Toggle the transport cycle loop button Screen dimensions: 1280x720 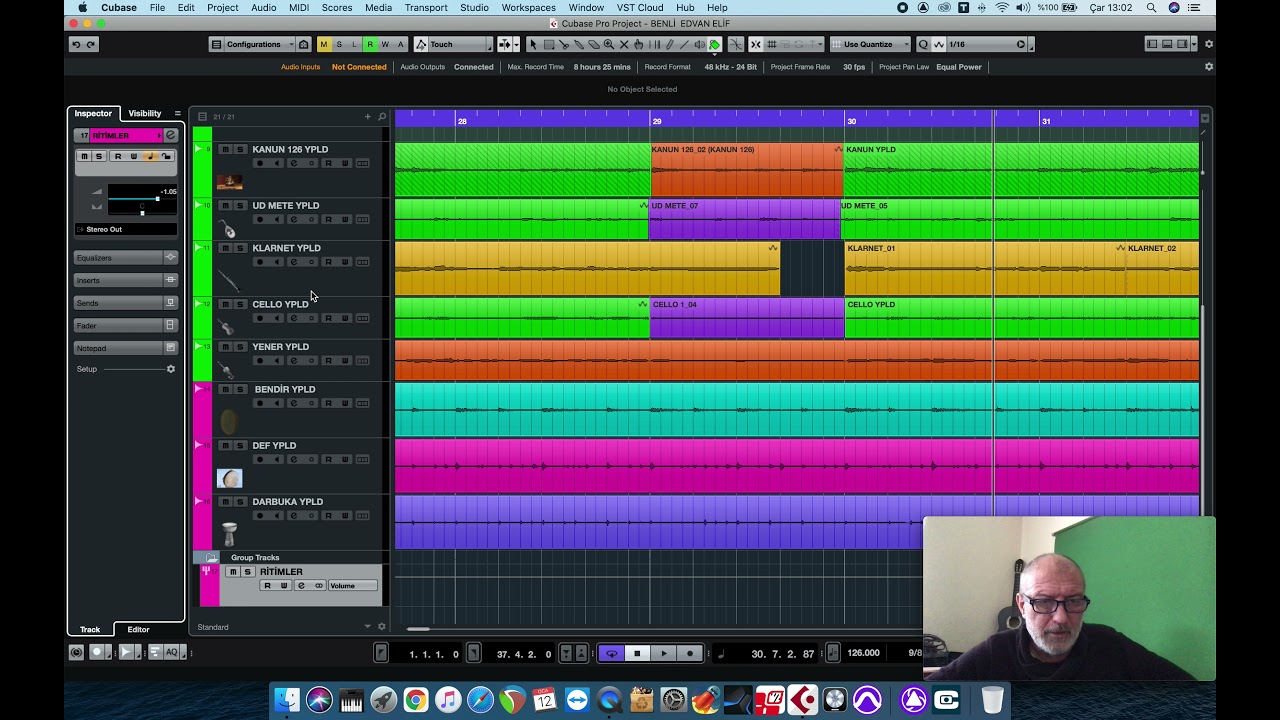click(611, 654)
